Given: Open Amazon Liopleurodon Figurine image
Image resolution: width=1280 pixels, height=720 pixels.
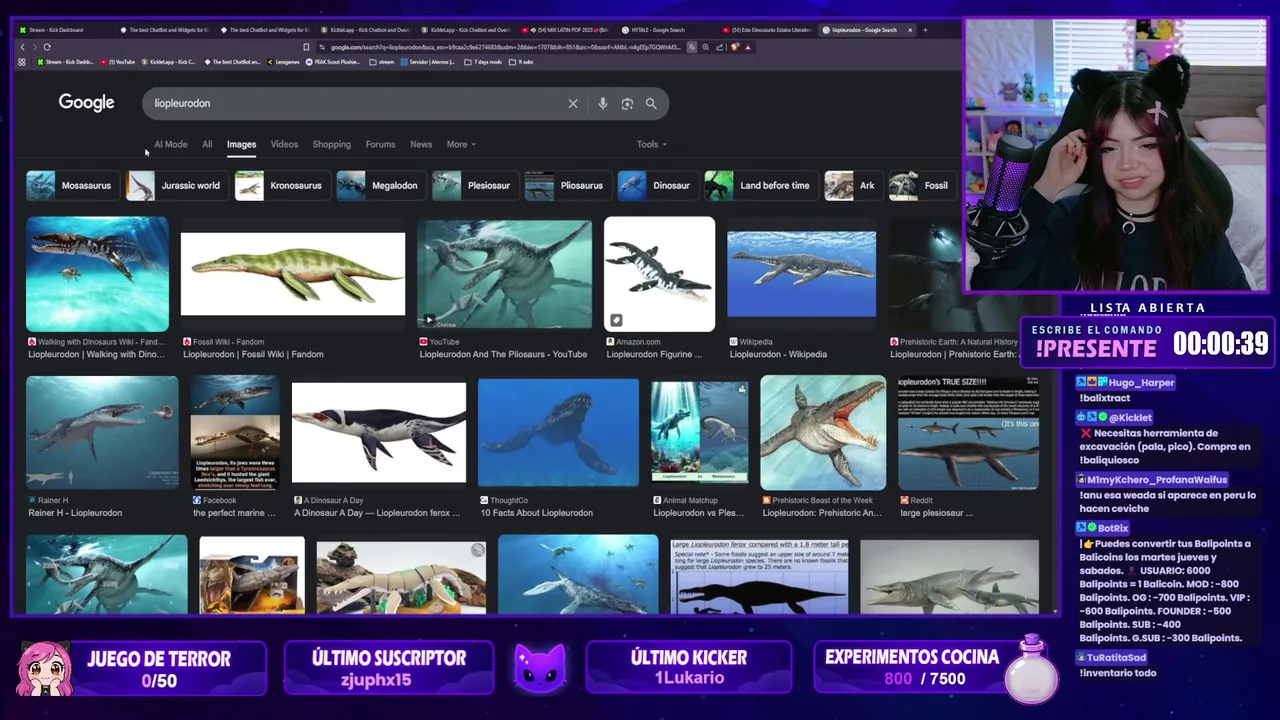Looking at the screenshot, I should pyautogui.click(x=659, y=274).
